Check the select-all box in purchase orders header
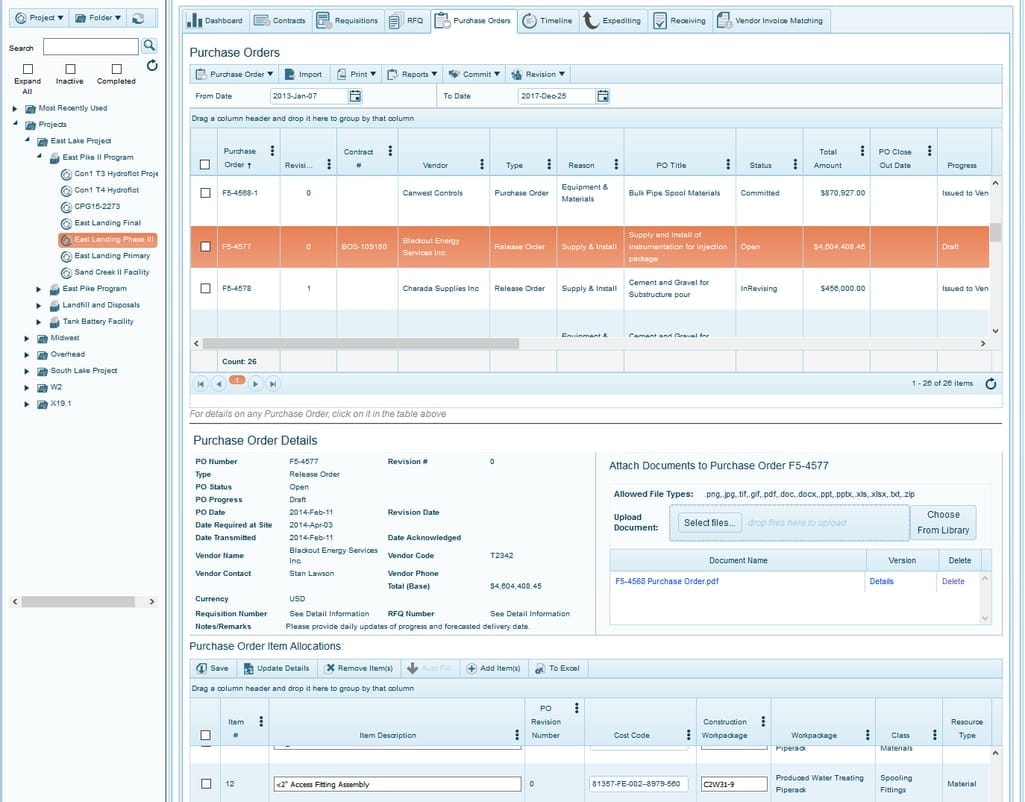This screenshot has width=1025, height=802. (x=205, y=165)
